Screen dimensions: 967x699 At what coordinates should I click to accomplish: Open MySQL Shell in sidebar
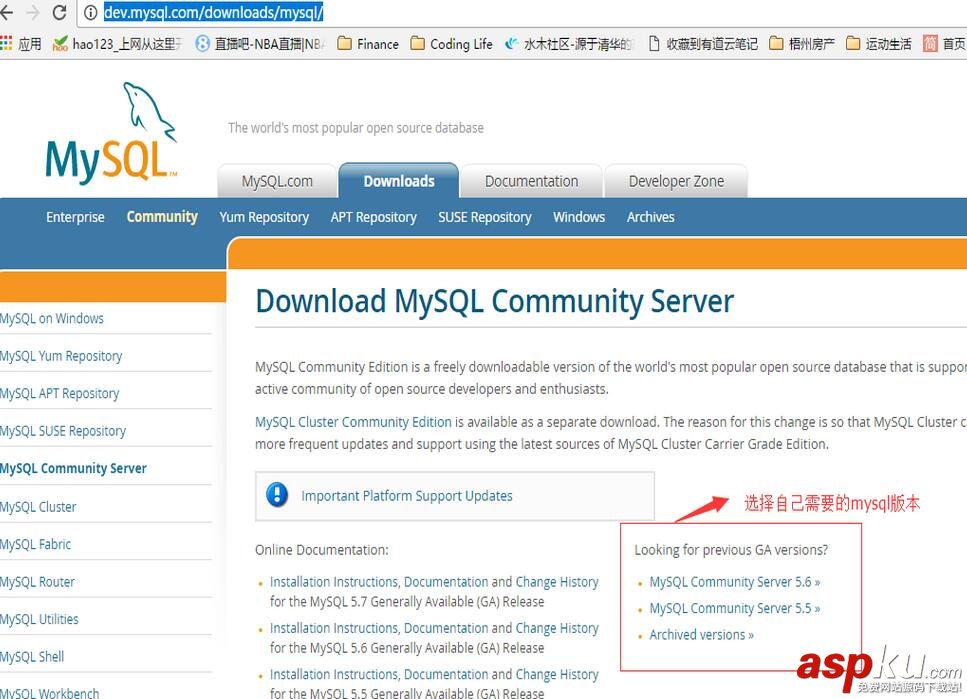point(32,656)
